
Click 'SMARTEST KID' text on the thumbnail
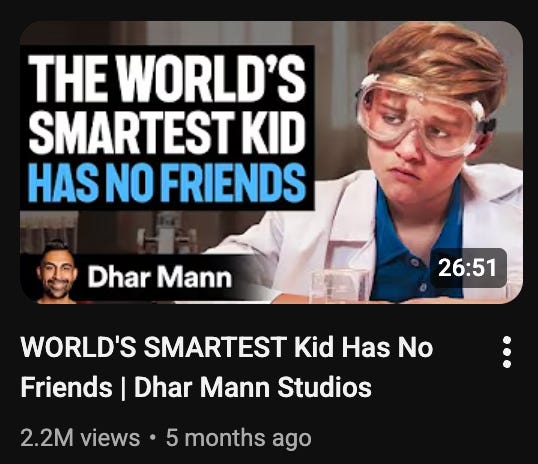coord(167,131)
